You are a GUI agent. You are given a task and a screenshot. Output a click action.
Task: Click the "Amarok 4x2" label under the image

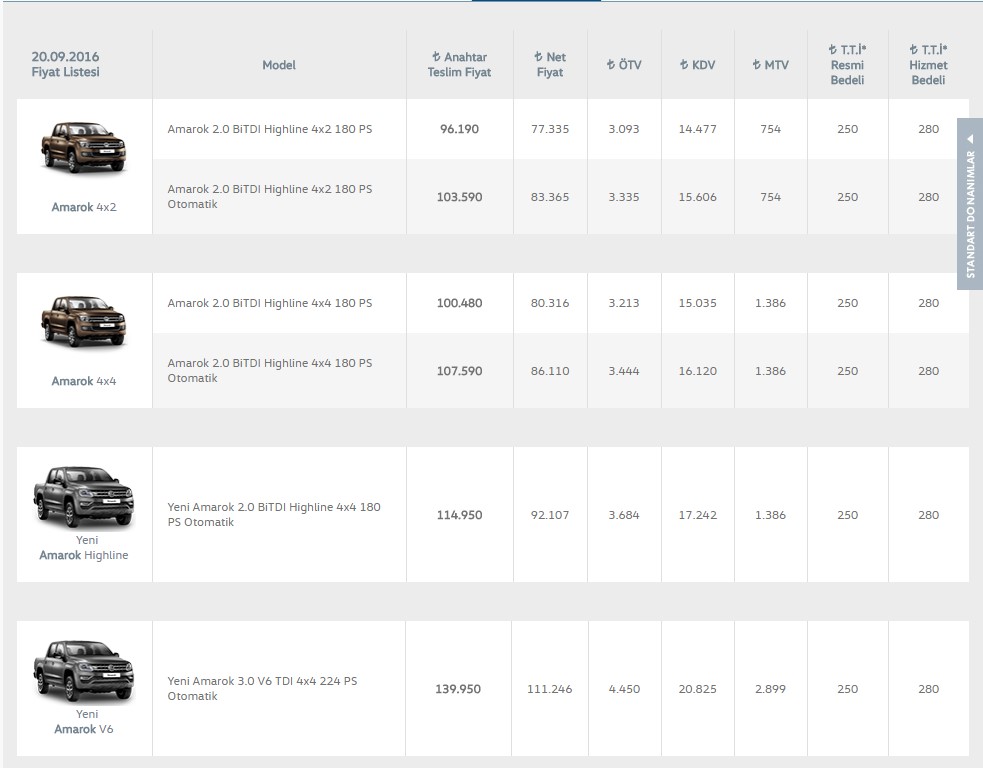84,208
